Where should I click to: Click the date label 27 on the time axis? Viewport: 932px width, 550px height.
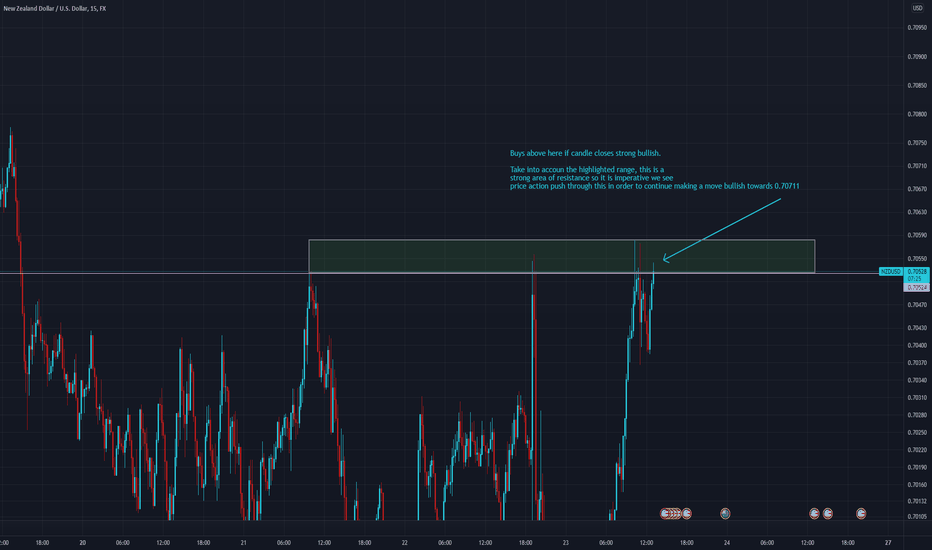coord(888,542)
